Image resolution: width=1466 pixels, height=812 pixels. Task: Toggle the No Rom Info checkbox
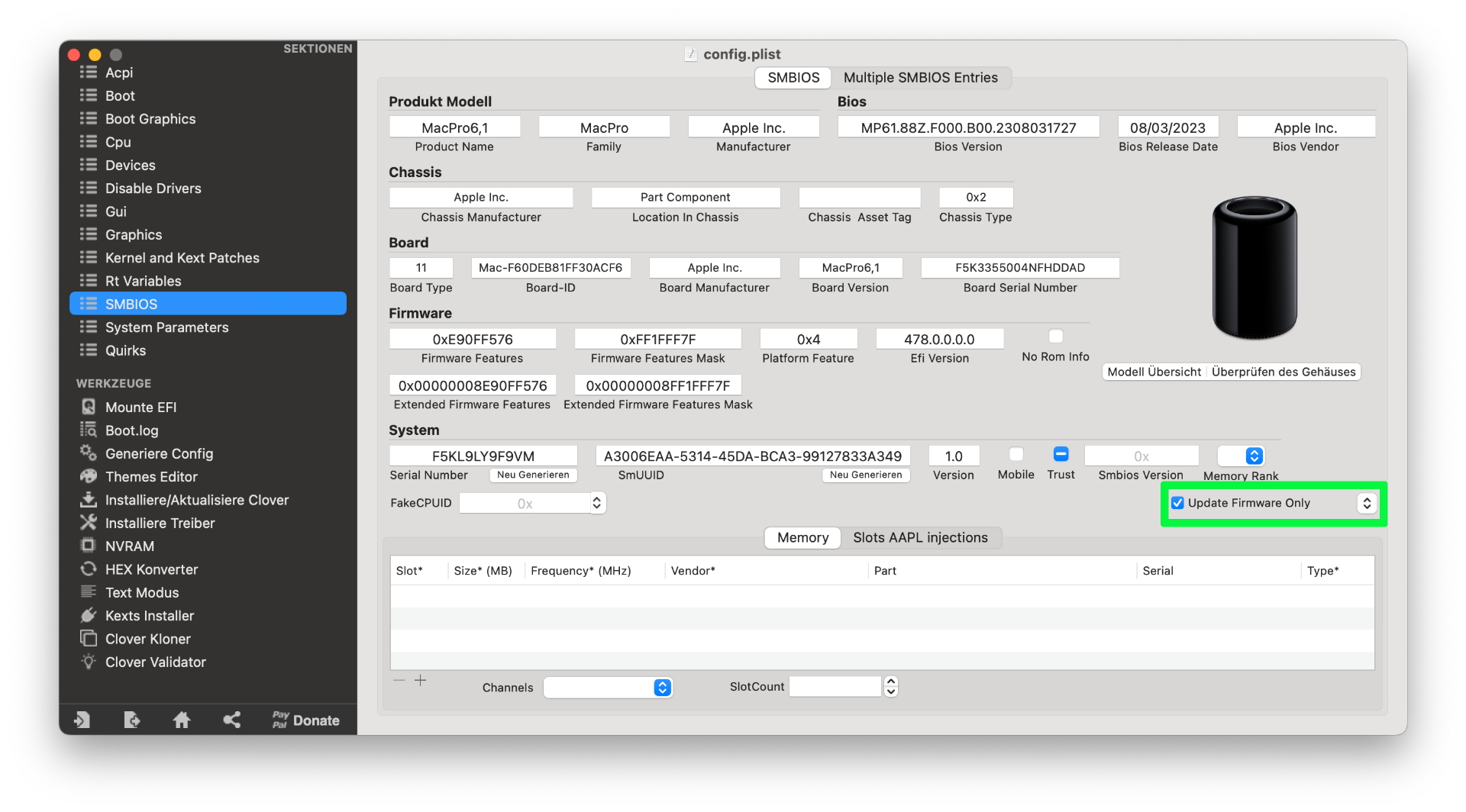(1055, 337)
